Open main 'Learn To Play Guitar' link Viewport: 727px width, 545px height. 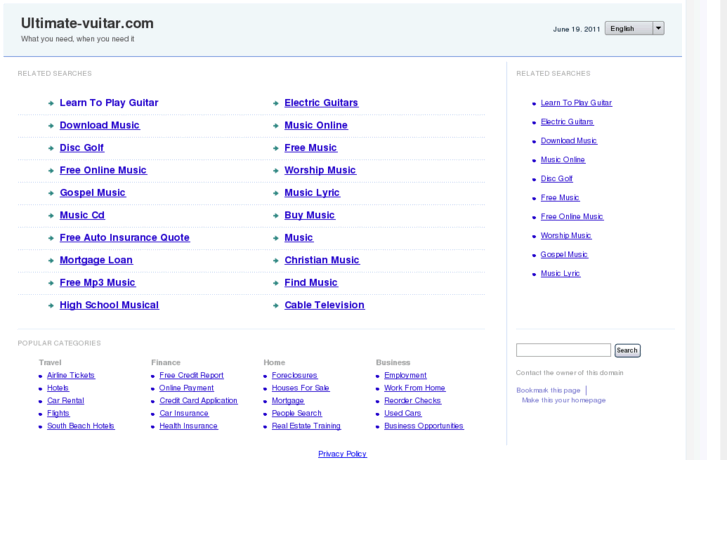[109, 103]
